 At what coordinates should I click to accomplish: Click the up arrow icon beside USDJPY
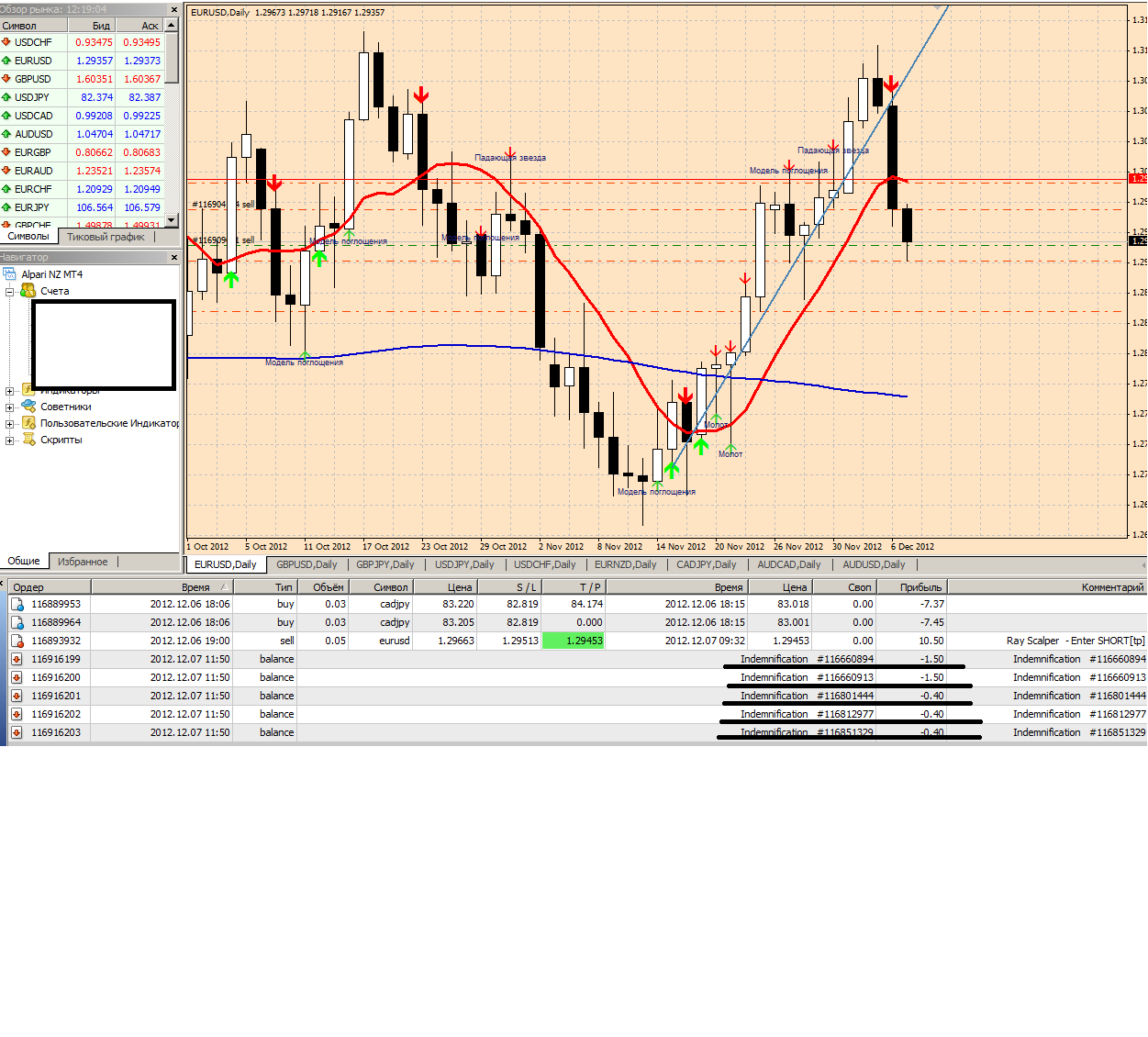click(6, 97)
